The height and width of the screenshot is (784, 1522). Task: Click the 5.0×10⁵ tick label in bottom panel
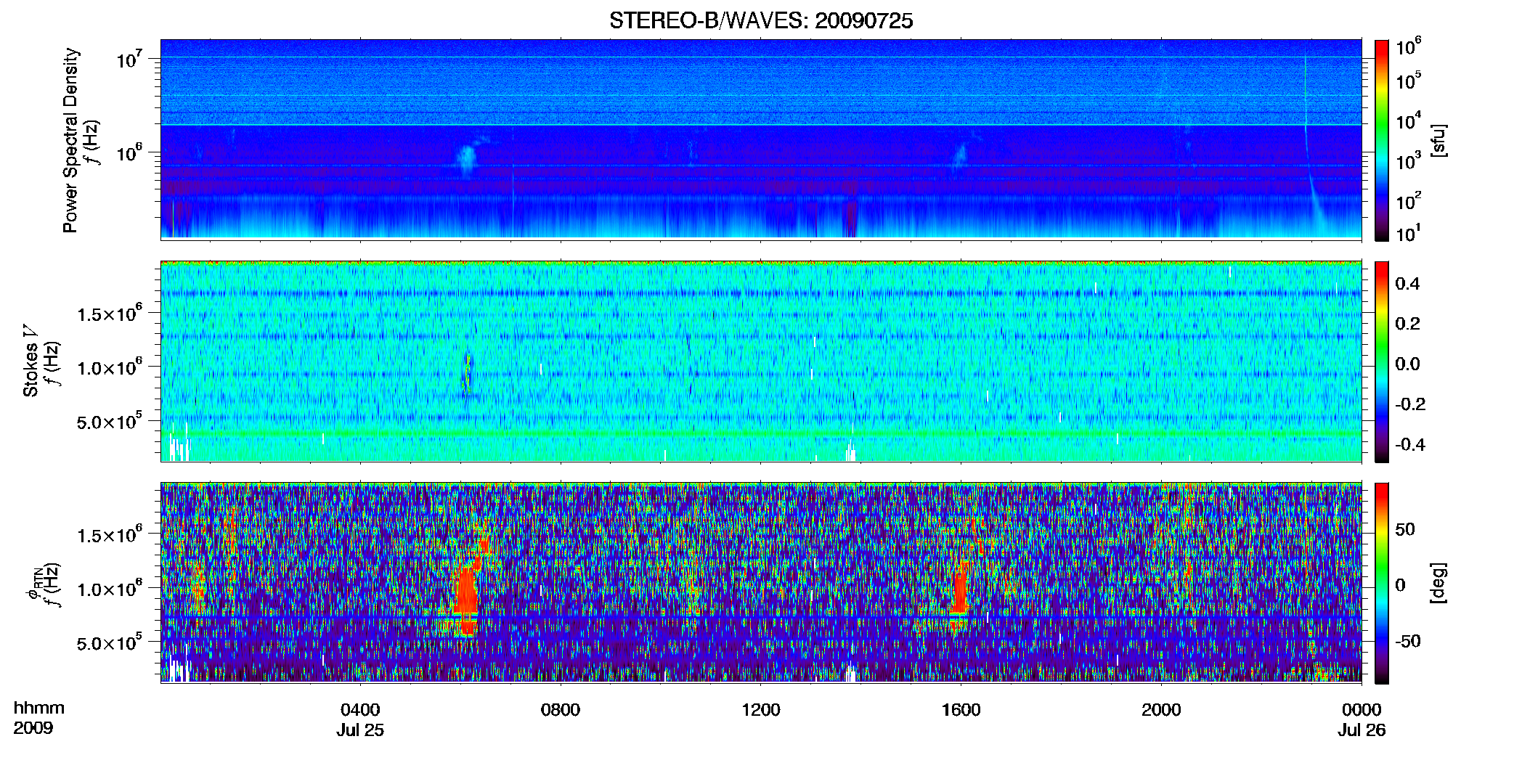tap(110, 643)
